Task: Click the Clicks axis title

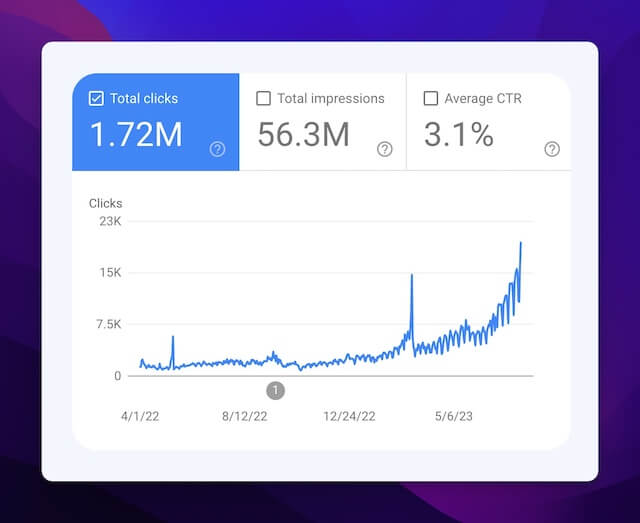Action: [105, 203]
